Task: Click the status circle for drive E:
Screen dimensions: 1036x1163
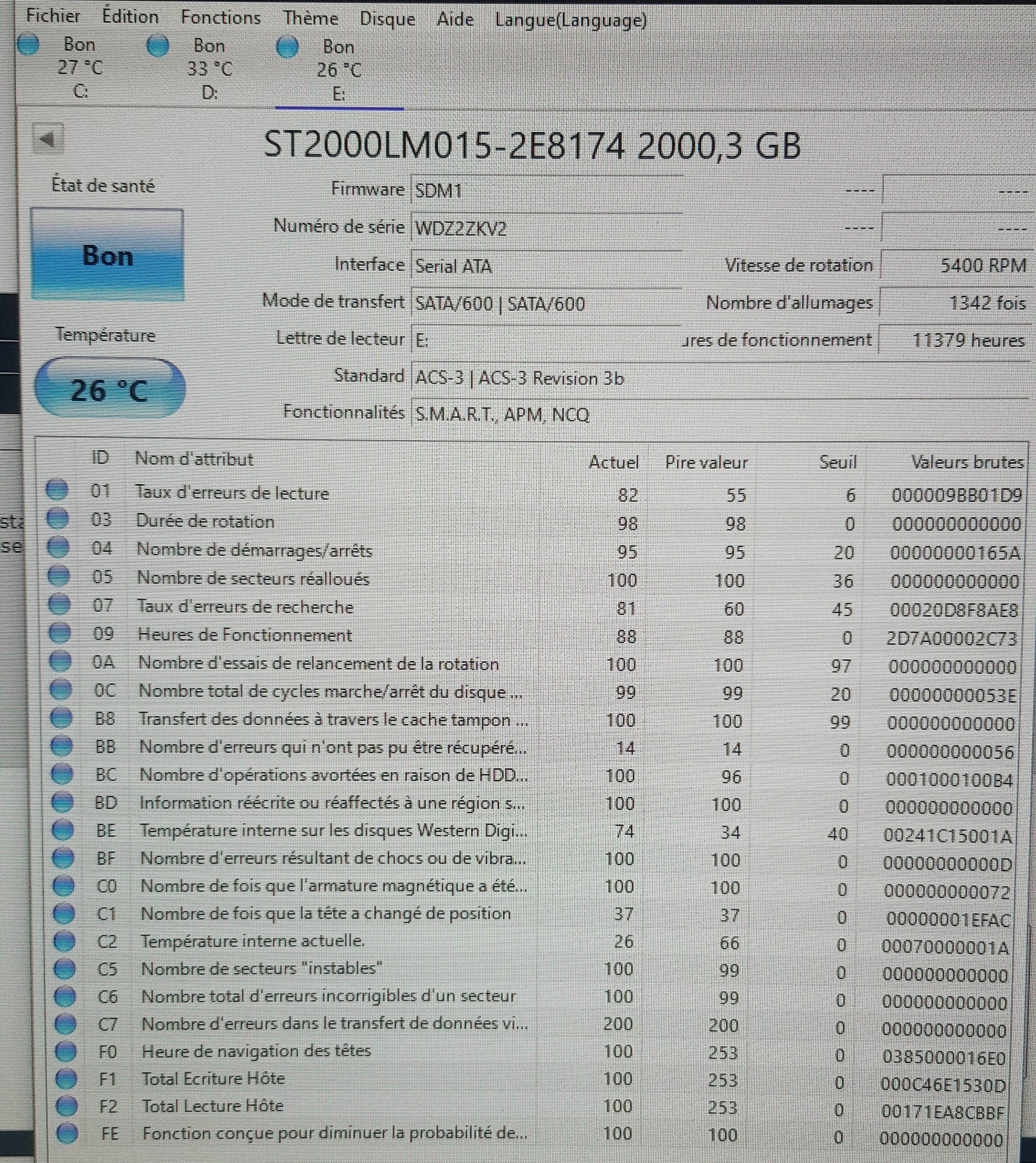Action: 287,47
